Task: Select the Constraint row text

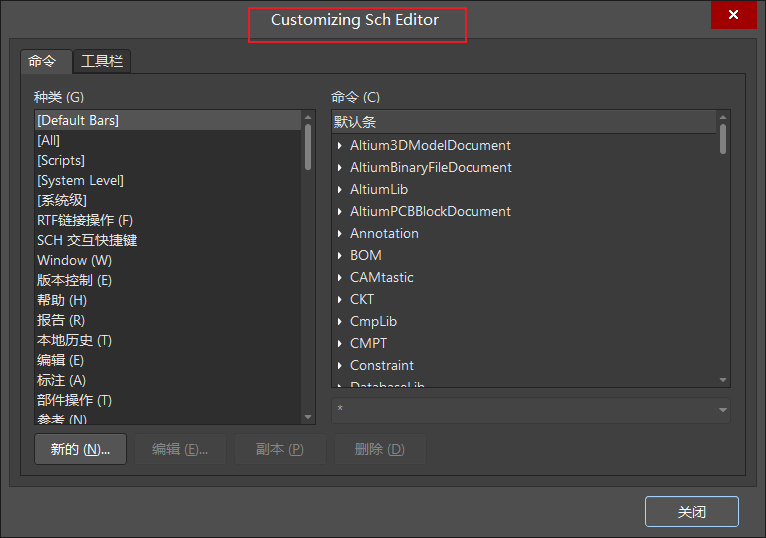Action: [382, 366]
